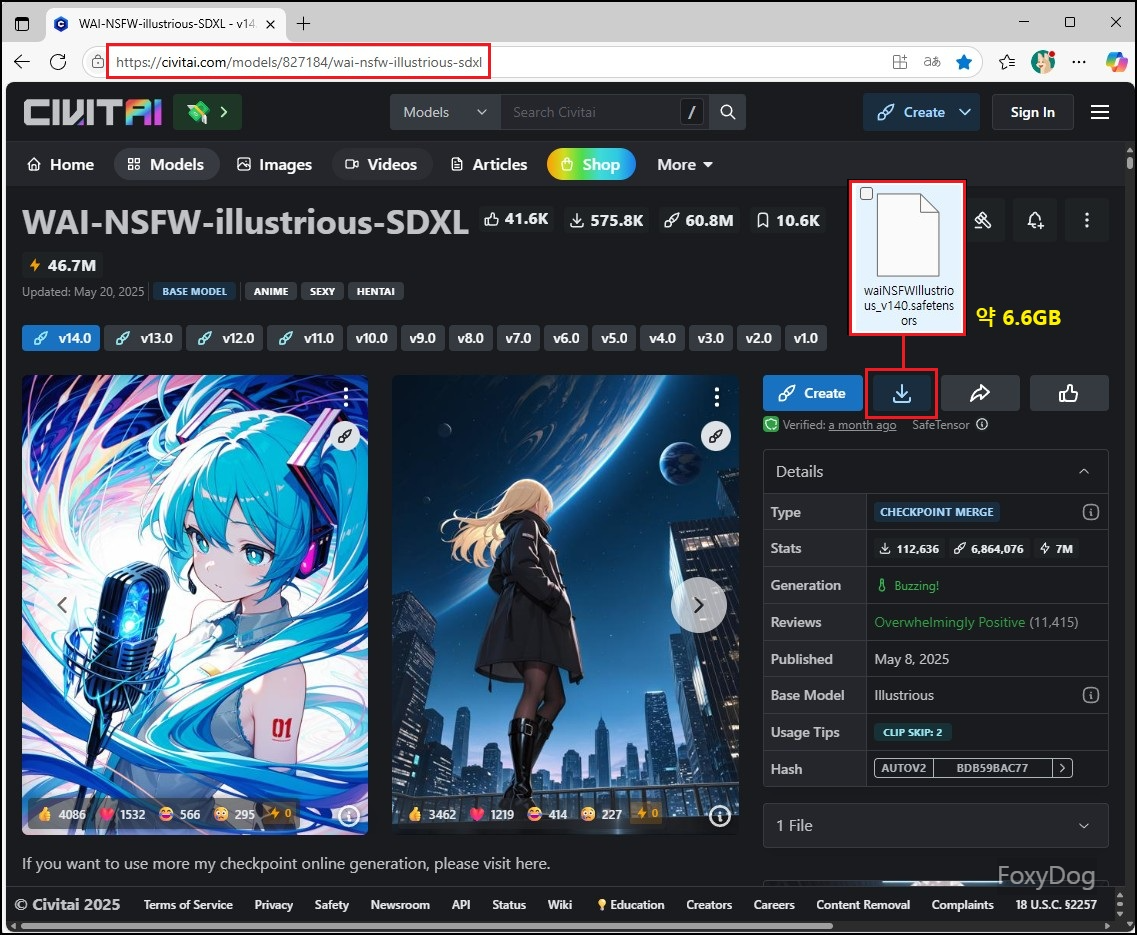Open the browser favorites list
The image size is (1137, 935).
pyautogui.click(x=1006, y=62)
